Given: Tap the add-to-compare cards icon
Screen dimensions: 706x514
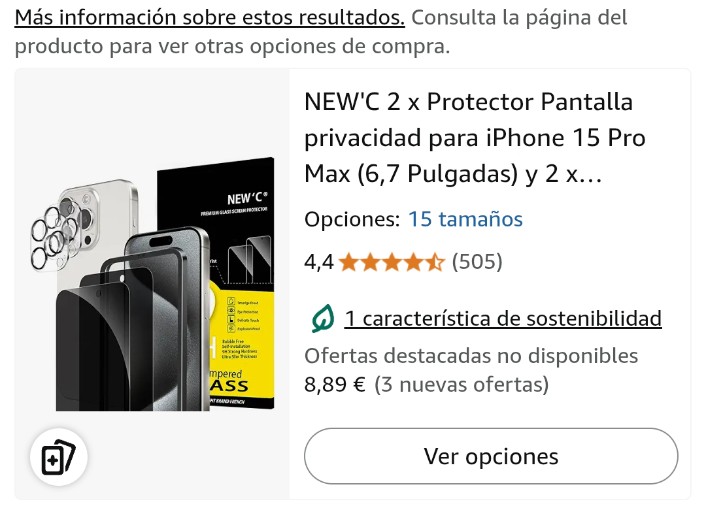Looking at the screenshot, I should click(59, 457).
